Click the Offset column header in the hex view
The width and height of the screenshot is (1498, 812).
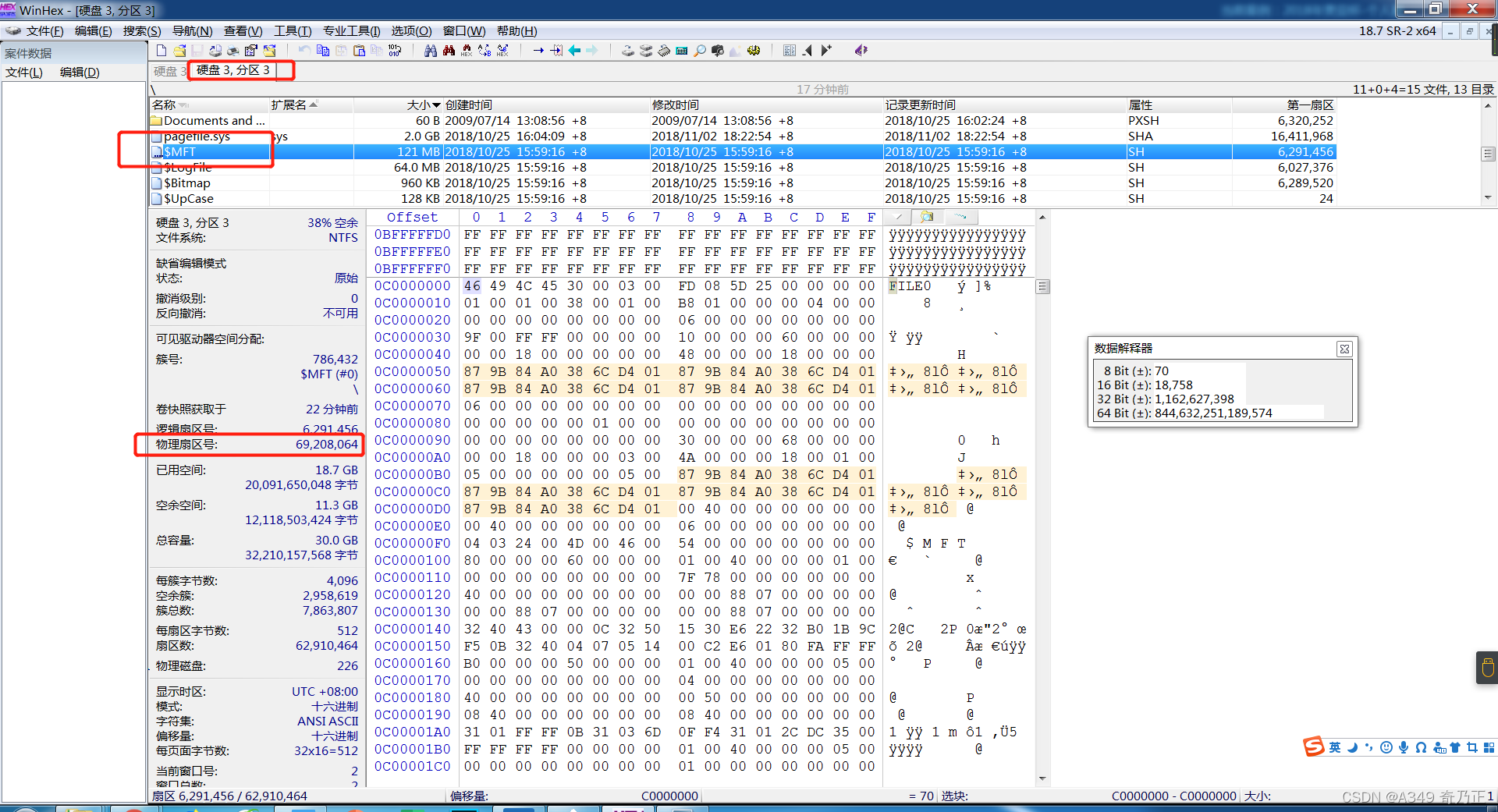[x=412, y=218]
